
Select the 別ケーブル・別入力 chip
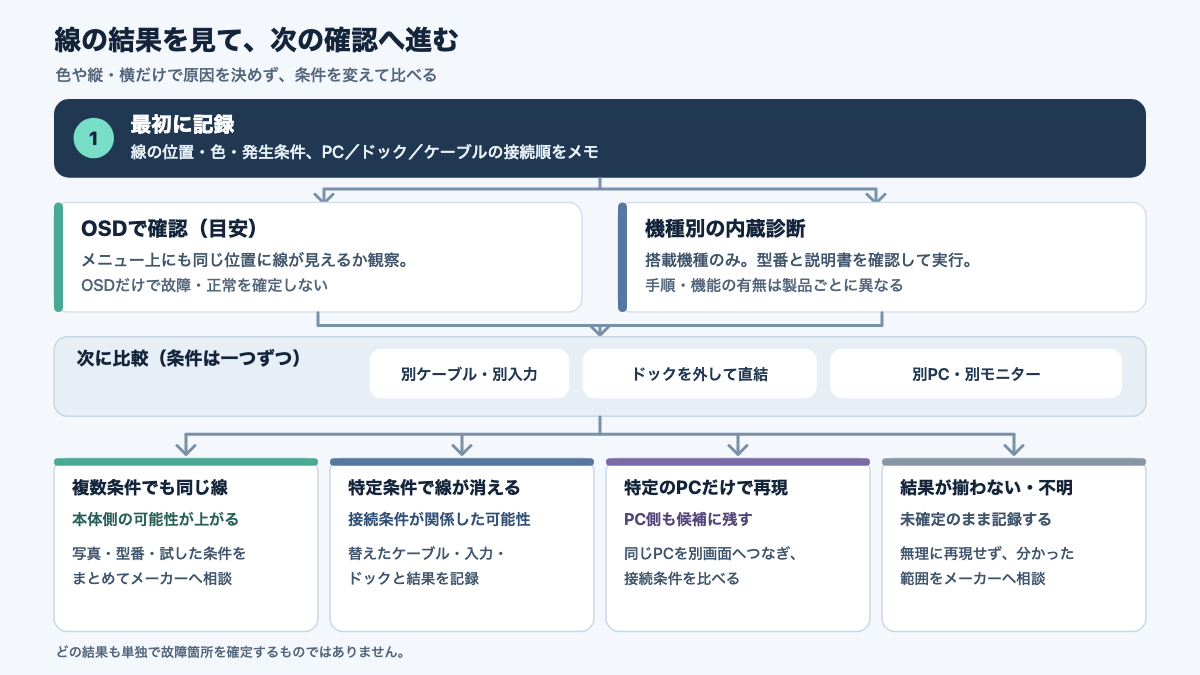pyautogui.click(x=469, y=374)
